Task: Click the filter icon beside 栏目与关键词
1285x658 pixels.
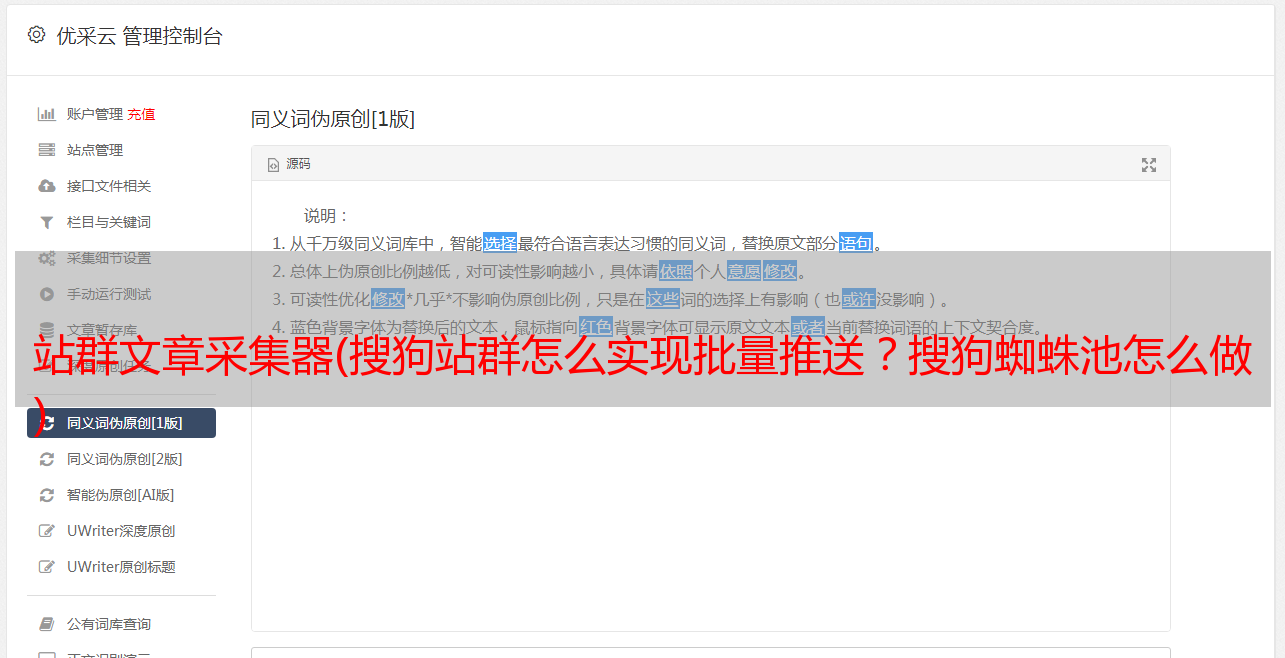Action: point(46,222)
